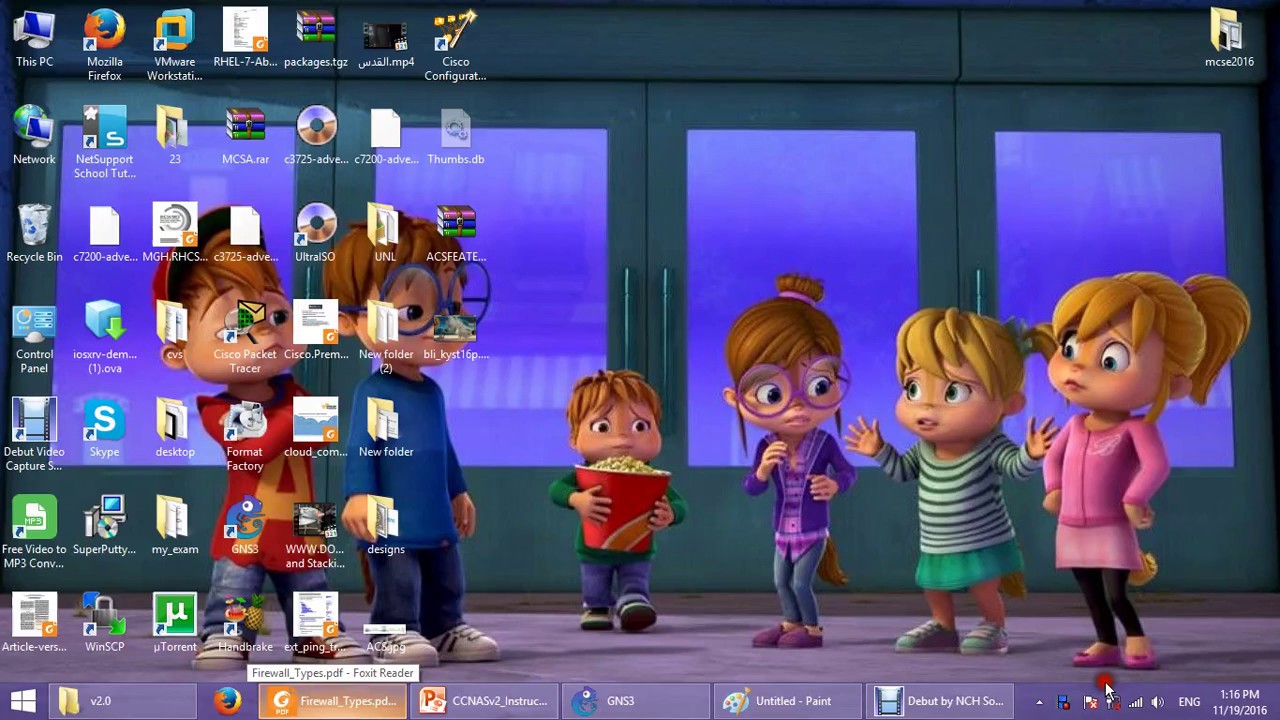The image size is (1280, 720).
Task: Select the folder named 23
Action: pos(174,136)
